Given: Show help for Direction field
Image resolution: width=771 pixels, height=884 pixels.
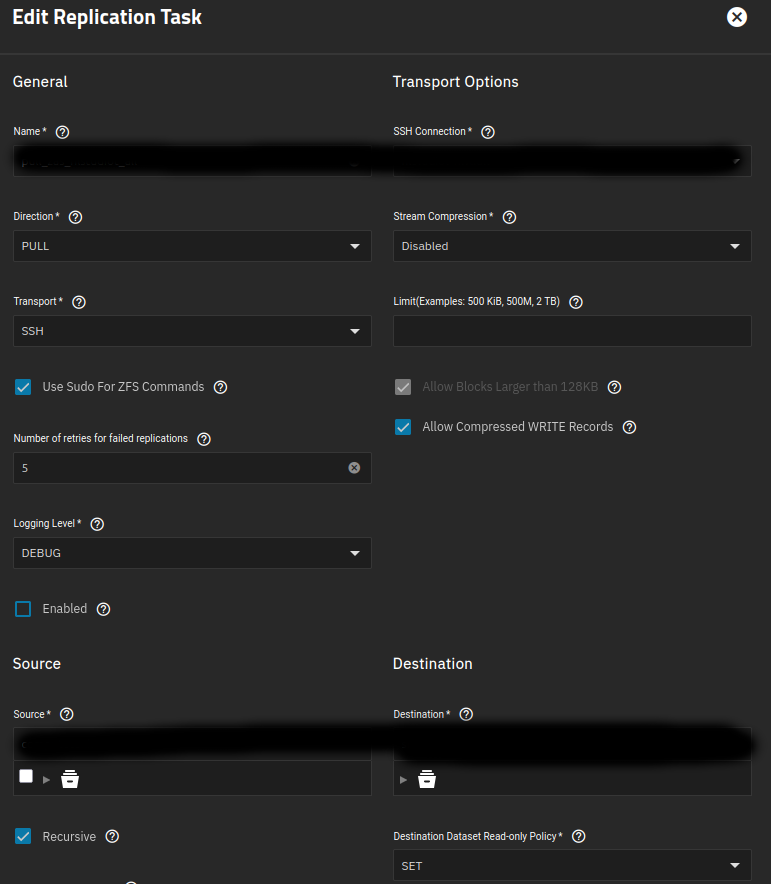Looking at the screenshot, I should pyautogui.click(x=75, y=217).
